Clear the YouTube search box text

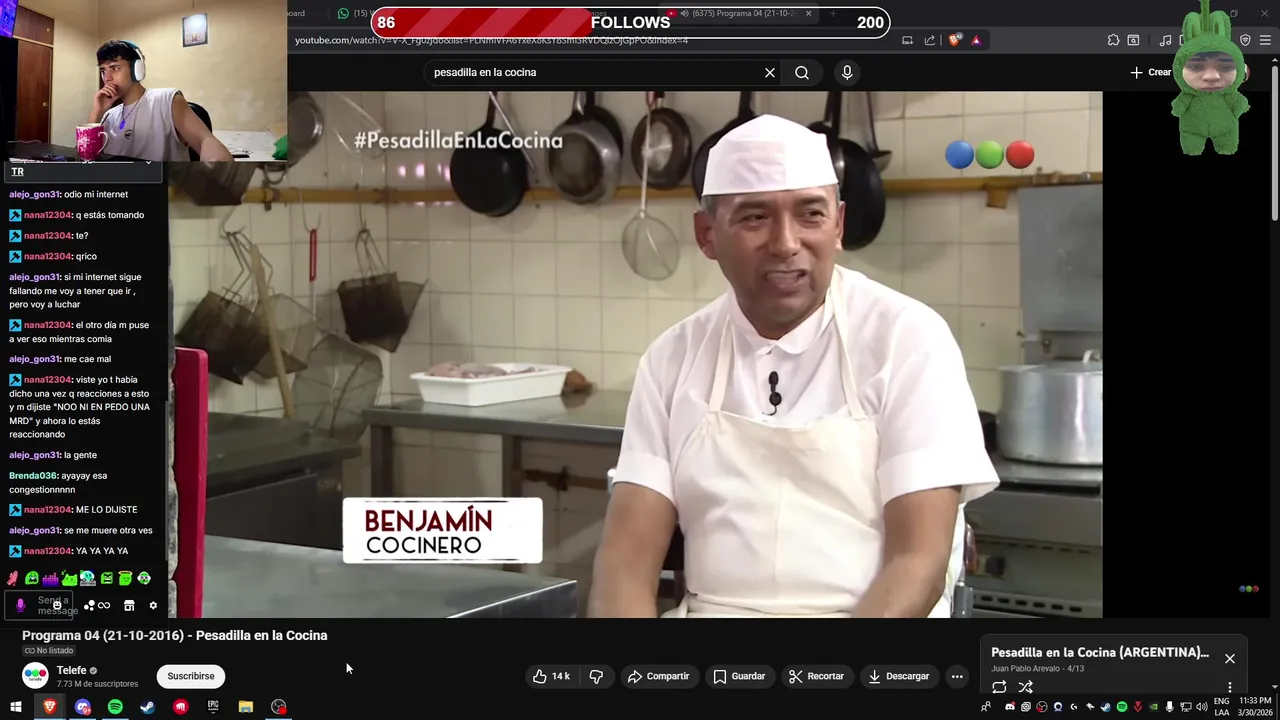tap(770, 72)
